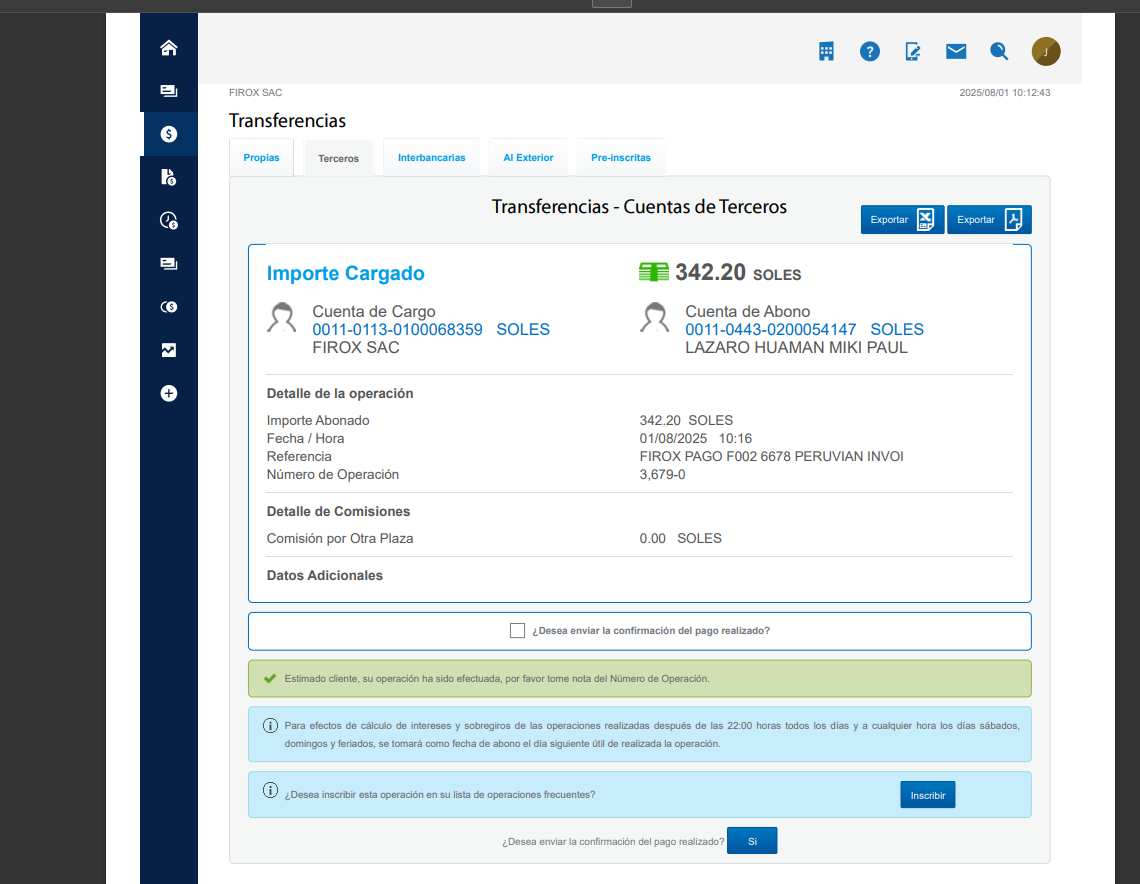
Task: Open the mobile device edit icon
Action: click(913, 52)
